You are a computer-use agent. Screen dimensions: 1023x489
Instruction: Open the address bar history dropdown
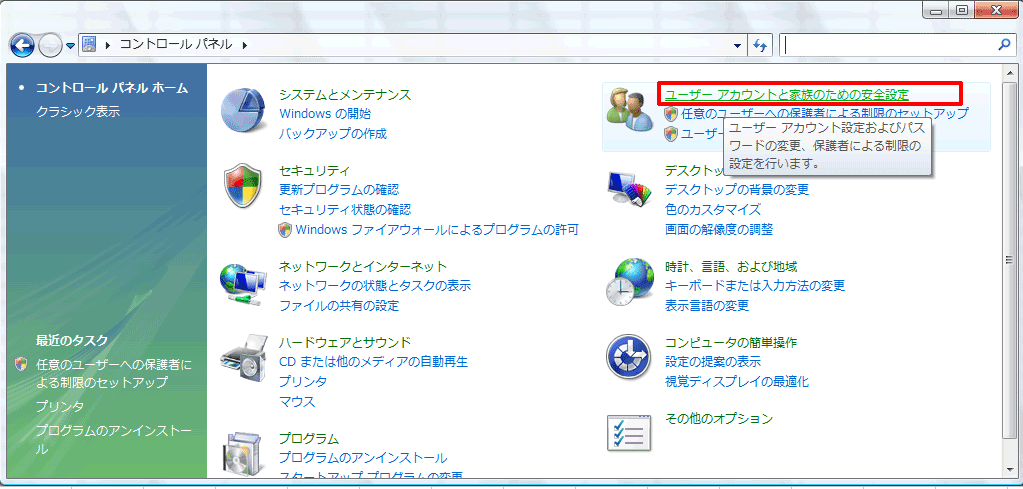pyautogui.click(x=737, y=45)
